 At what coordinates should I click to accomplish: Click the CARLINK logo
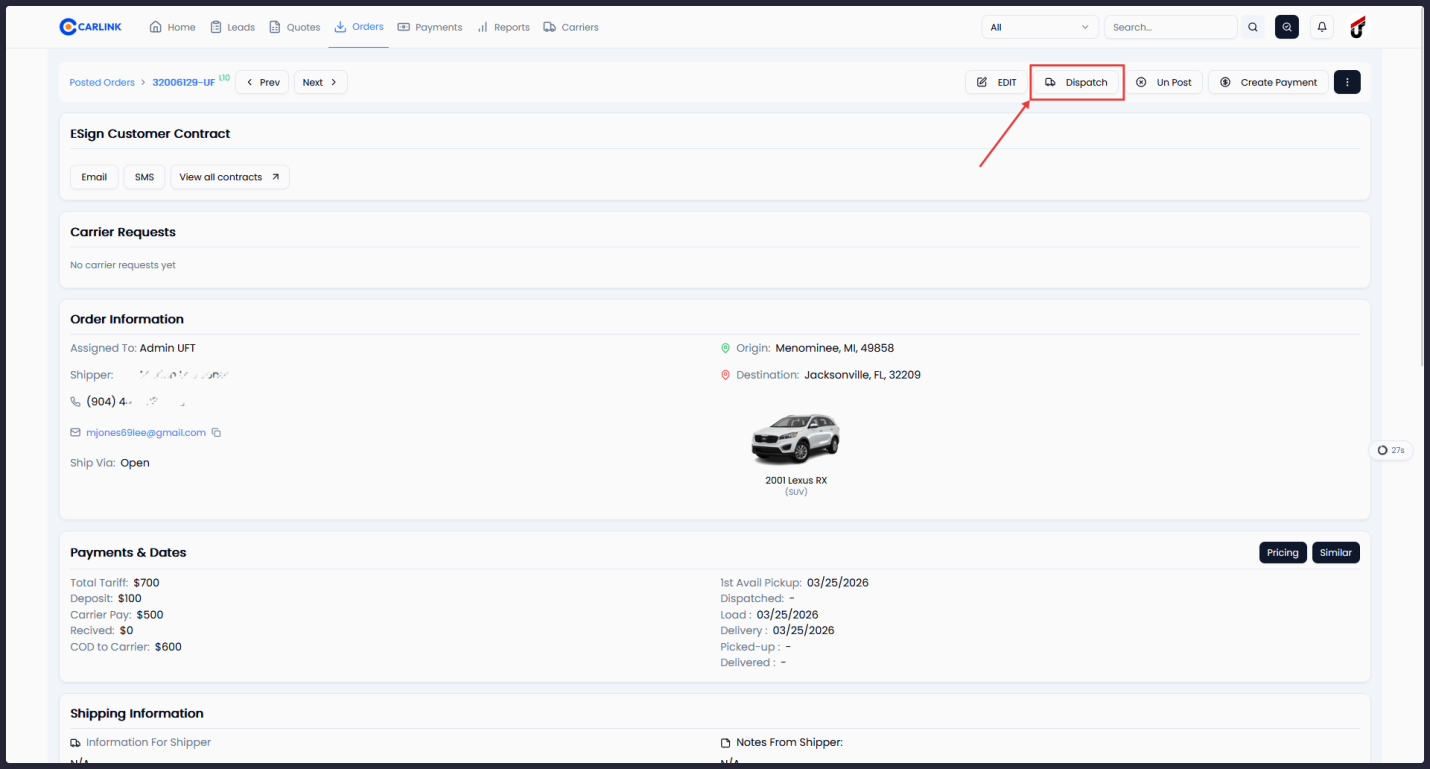[x=90, y=26]
